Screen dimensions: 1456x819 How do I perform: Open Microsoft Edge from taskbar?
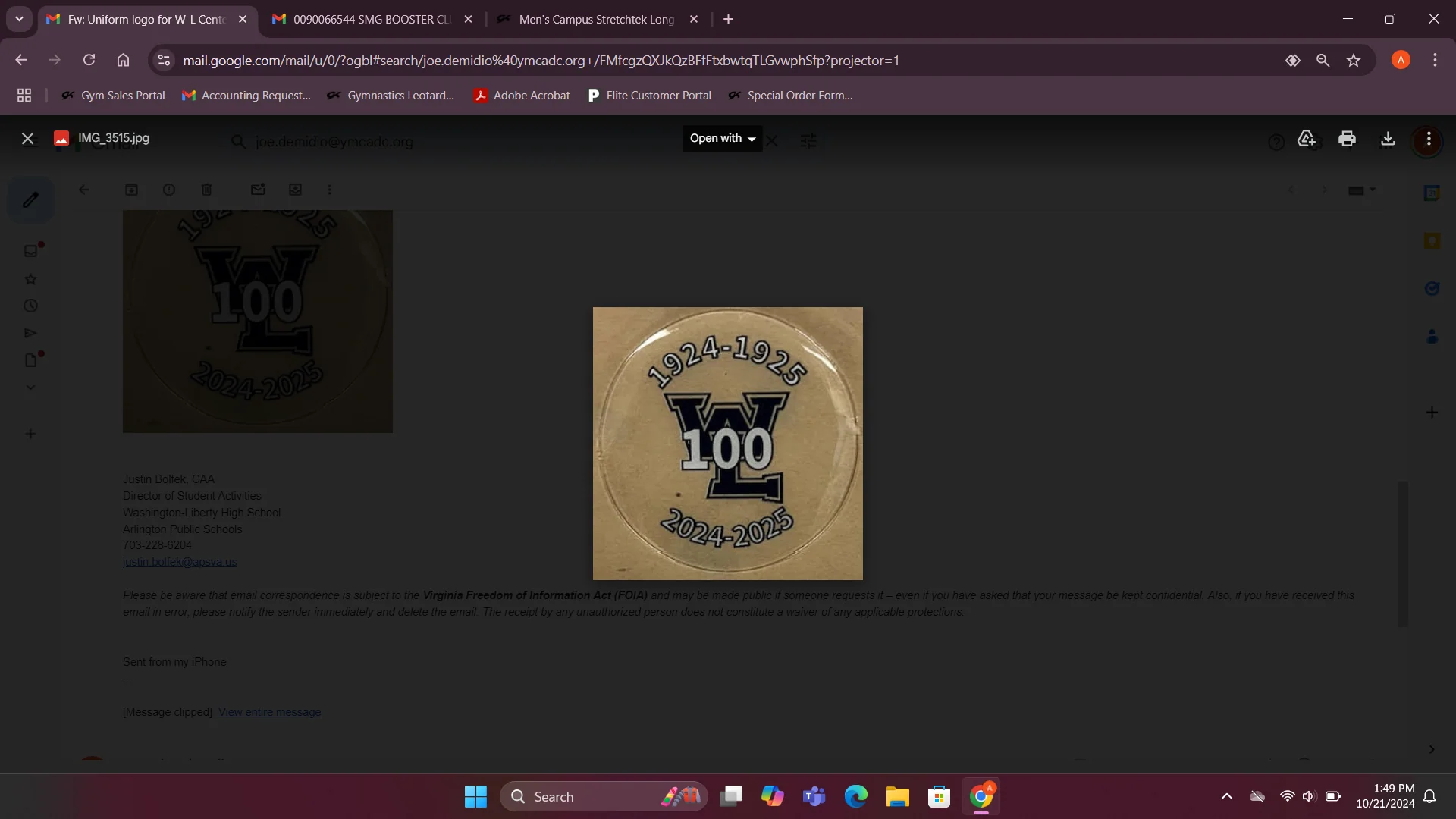coord(856,797)
